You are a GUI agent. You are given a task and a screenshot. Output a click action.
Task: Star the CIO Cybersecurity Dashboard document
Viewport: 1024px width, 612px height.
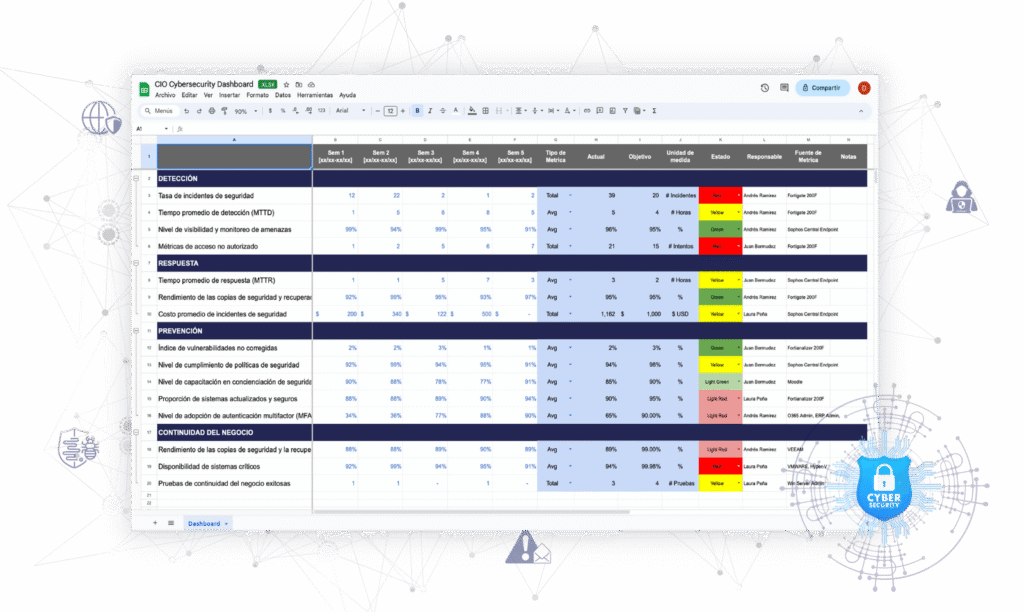click(x=286, y=85)
